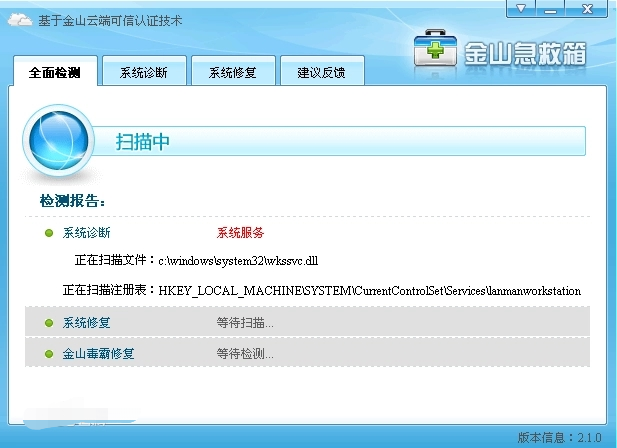Click the red 系统服务 status text
Image resolution: width=617 pixels, height=448 pixels.
(x=240, y=233)
